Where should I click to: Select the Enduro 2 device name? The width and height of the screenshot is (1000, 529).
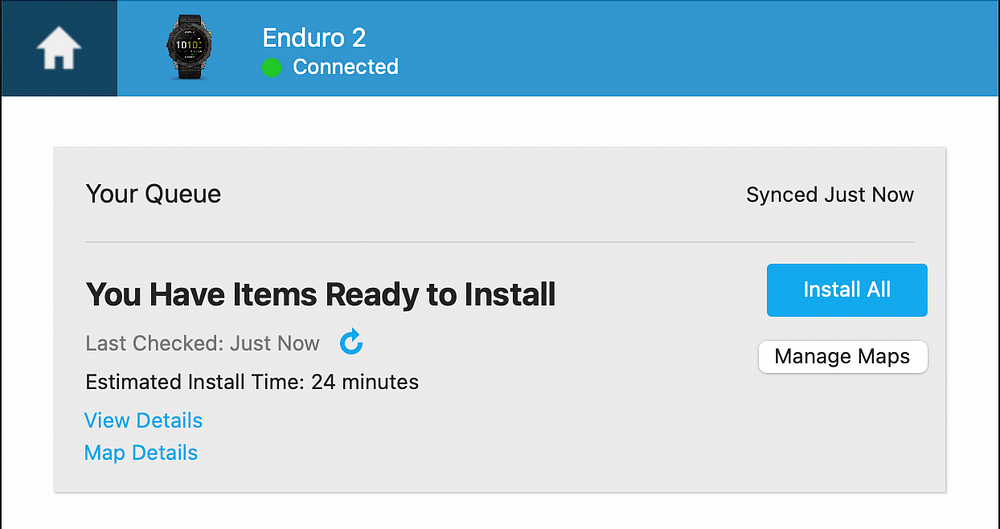[314, 38]
